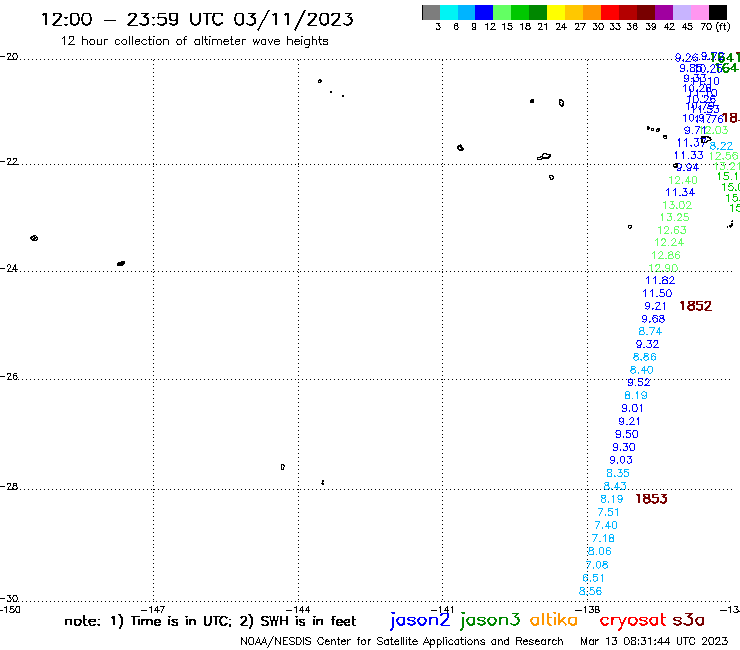Click the NOAA/NESDIS Center credit line

pyautogui.click(x=402, y=641)
